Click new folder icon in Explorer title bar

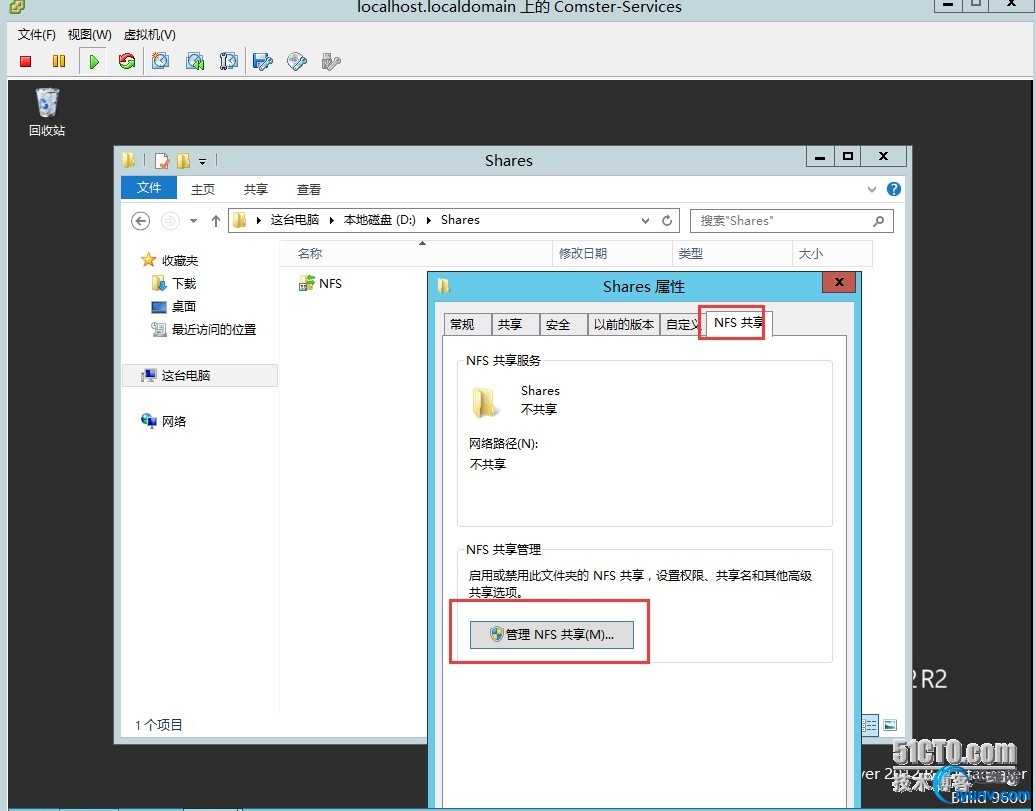183,161
